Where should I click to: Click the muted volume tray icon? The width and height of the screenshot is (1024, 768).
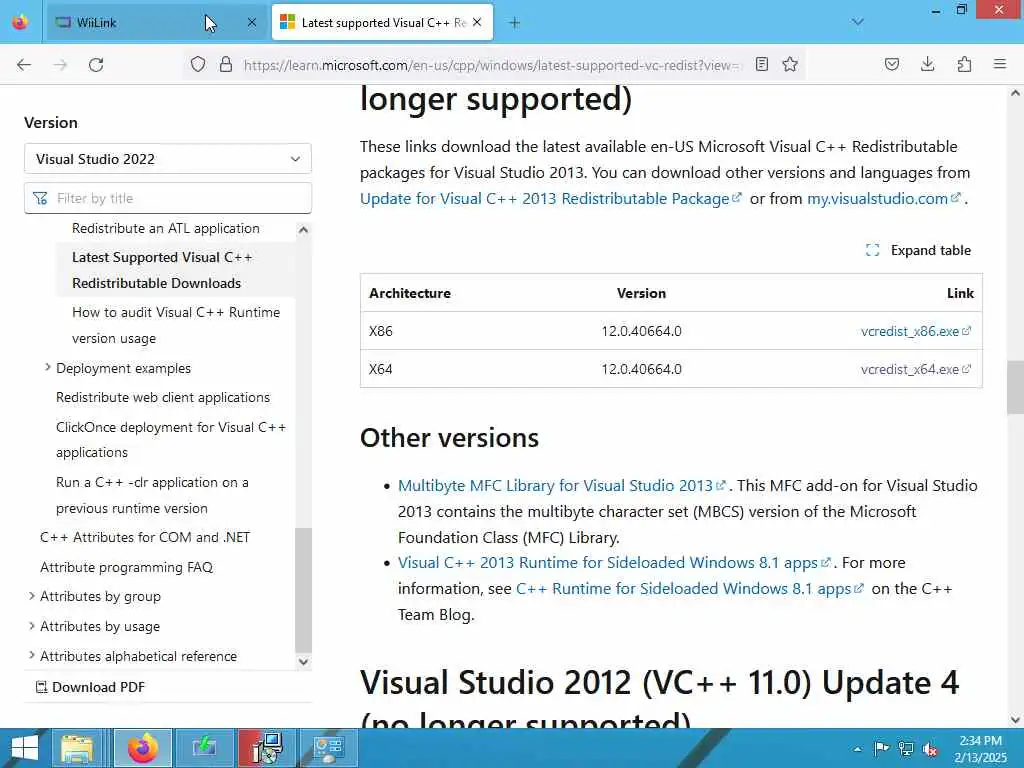coord(930,749)
